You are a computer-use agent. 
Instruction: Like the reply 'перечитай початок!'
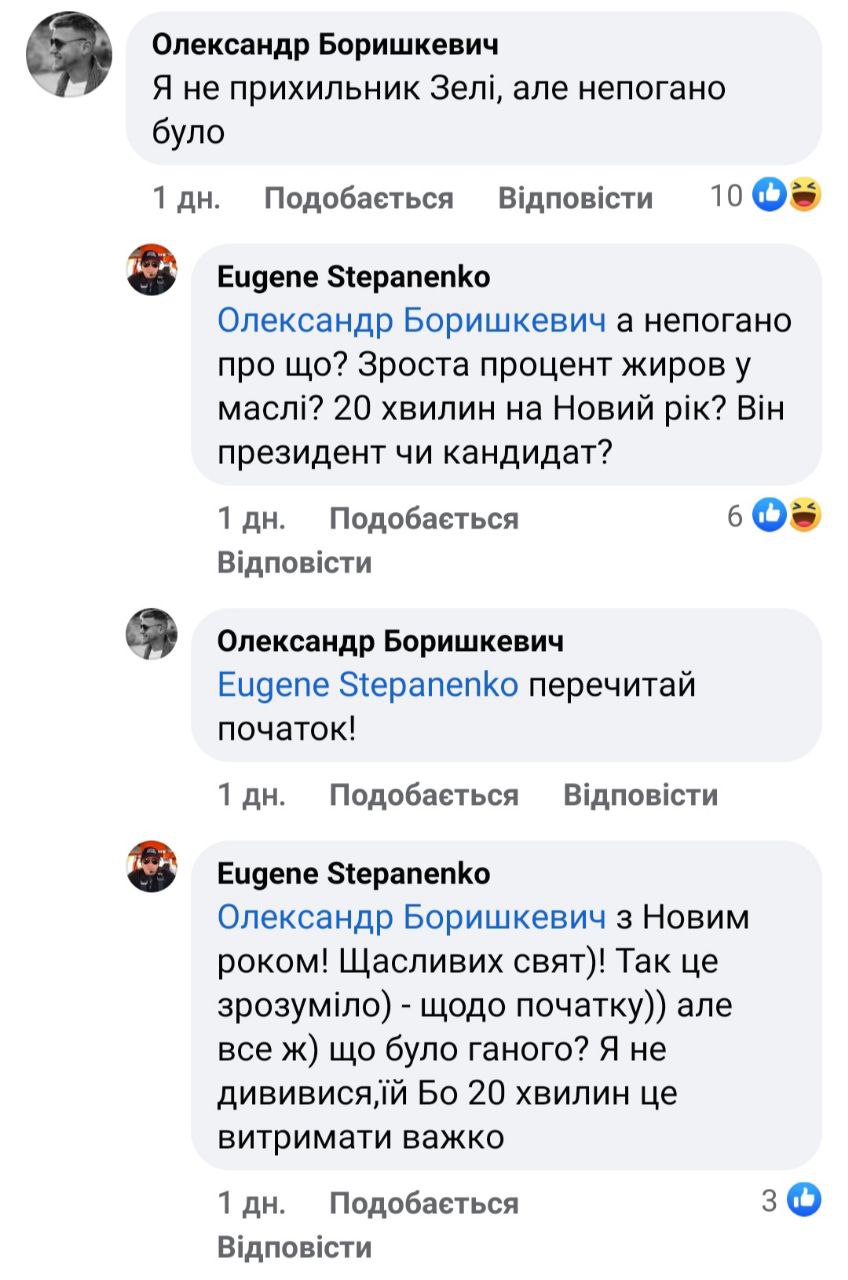click(424, 795)
